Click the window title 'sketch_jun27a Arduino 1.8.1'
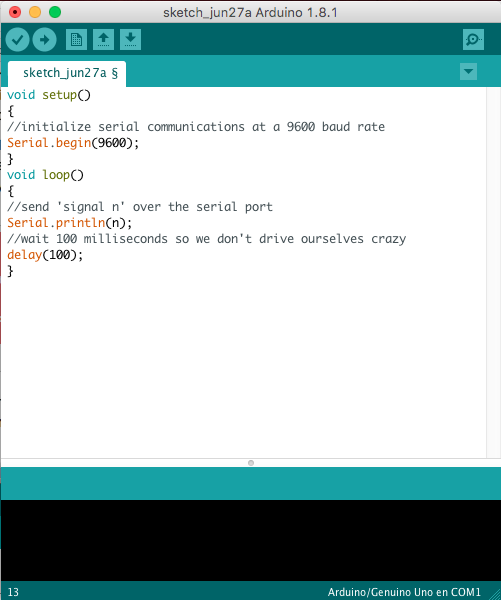The height and width of the screenshot is (600, 501). [x=250, y=13]
